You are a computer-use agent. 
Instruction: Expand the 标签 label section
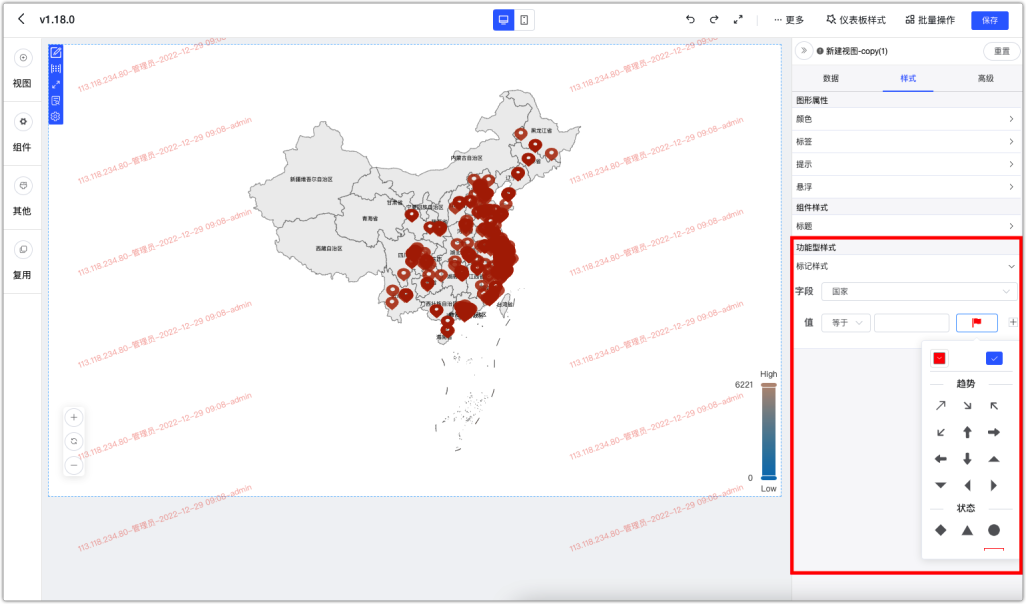tap(906, 141)
